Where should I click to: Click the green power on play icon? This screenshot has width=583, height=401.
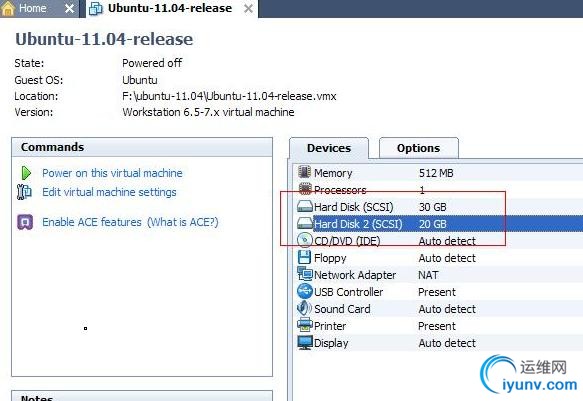tap(26, 173)
